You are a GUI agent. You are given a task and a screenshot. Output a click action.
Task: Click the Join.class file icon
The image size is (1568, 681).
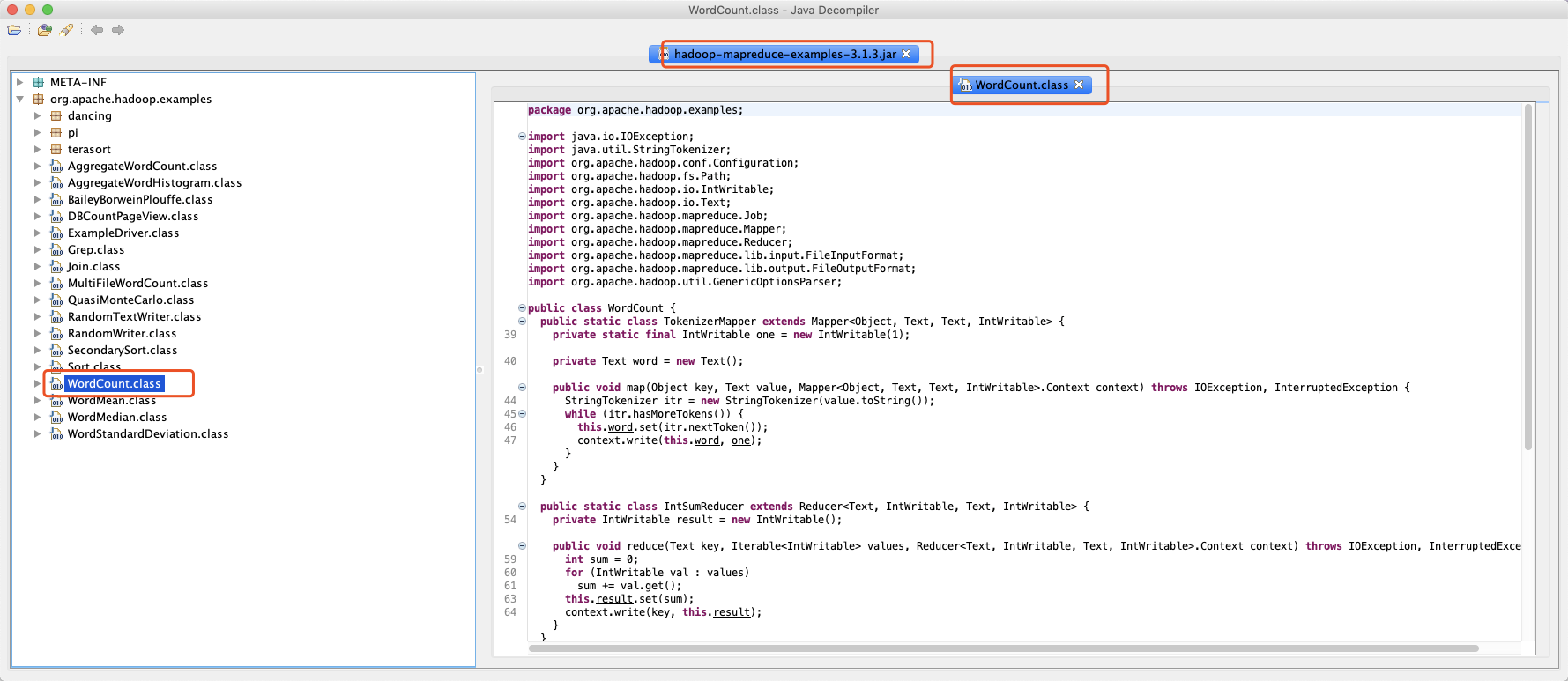click(x=56, y=266)
